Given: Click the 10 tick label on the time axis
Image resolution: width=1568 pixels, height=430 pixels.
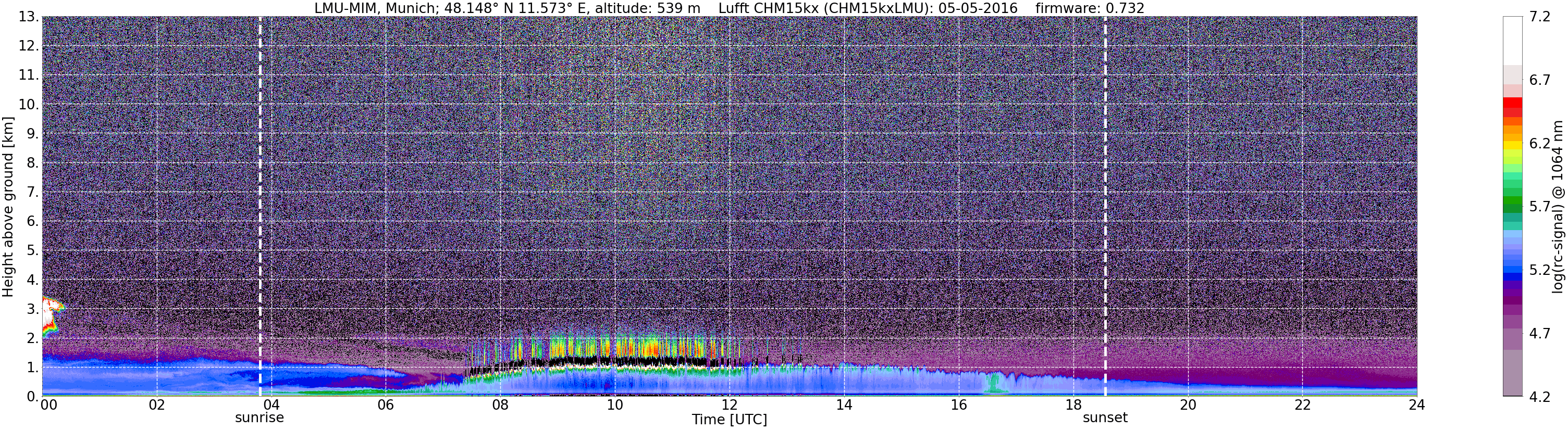Looking at the screenshot, I should click(615, 405).
